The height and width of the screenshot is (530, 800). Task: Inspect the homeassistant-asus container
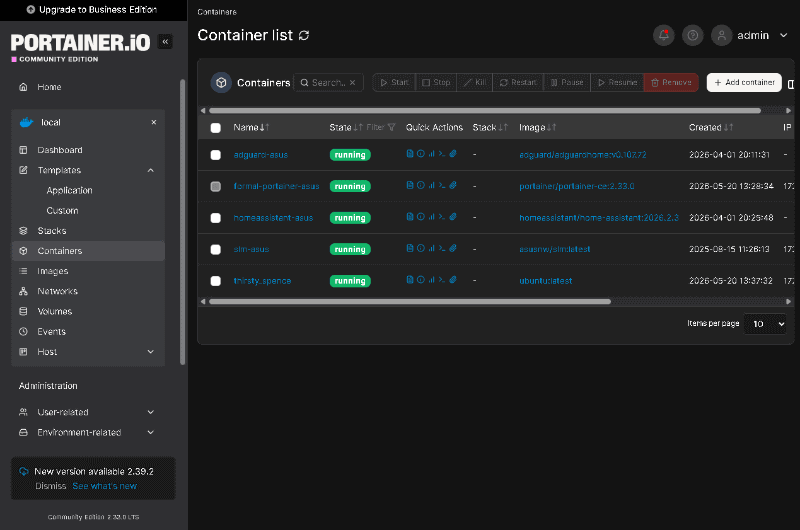tap(420, 217)
